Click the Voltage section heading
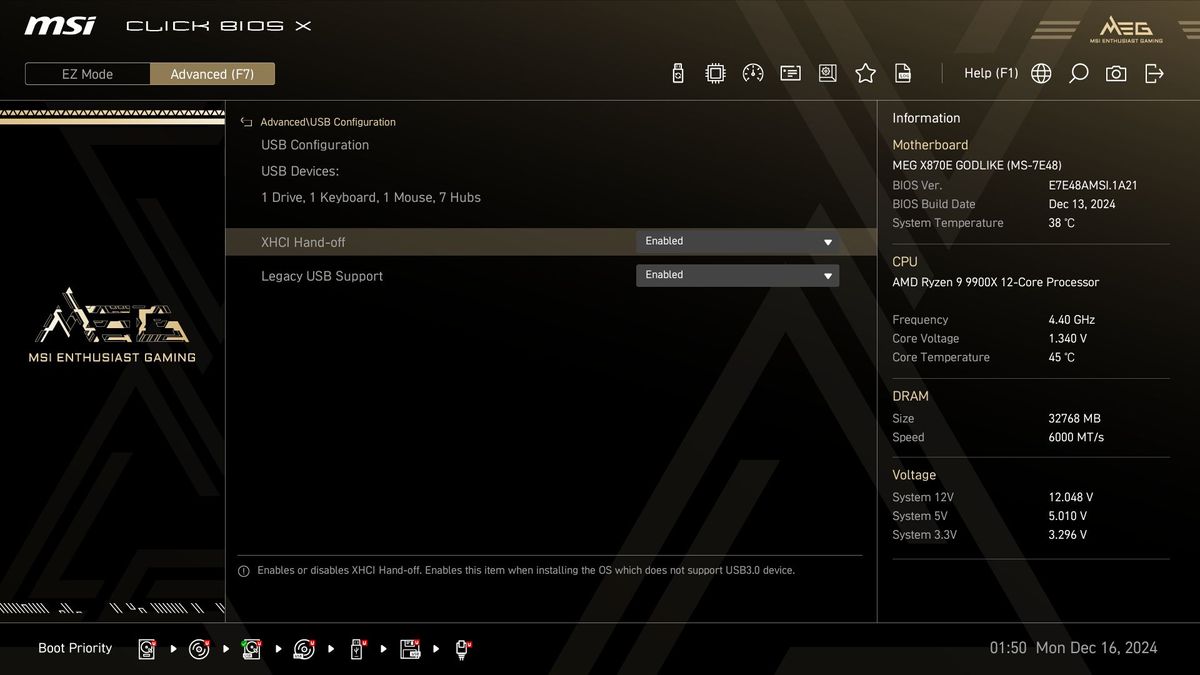This screenshot has width=1200, height=675. (914, 475)
